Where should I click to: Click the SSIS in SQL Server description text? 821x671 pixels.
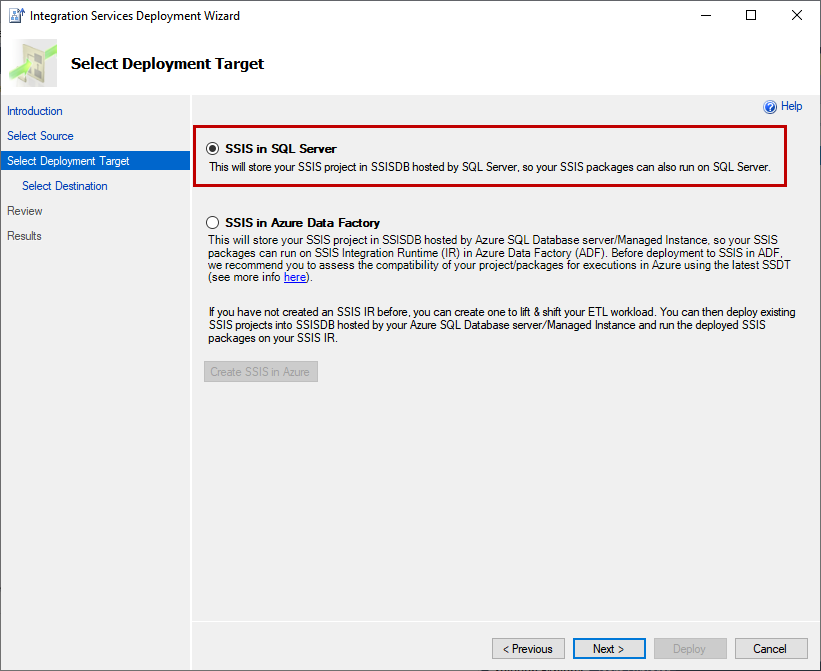point(490,167)
